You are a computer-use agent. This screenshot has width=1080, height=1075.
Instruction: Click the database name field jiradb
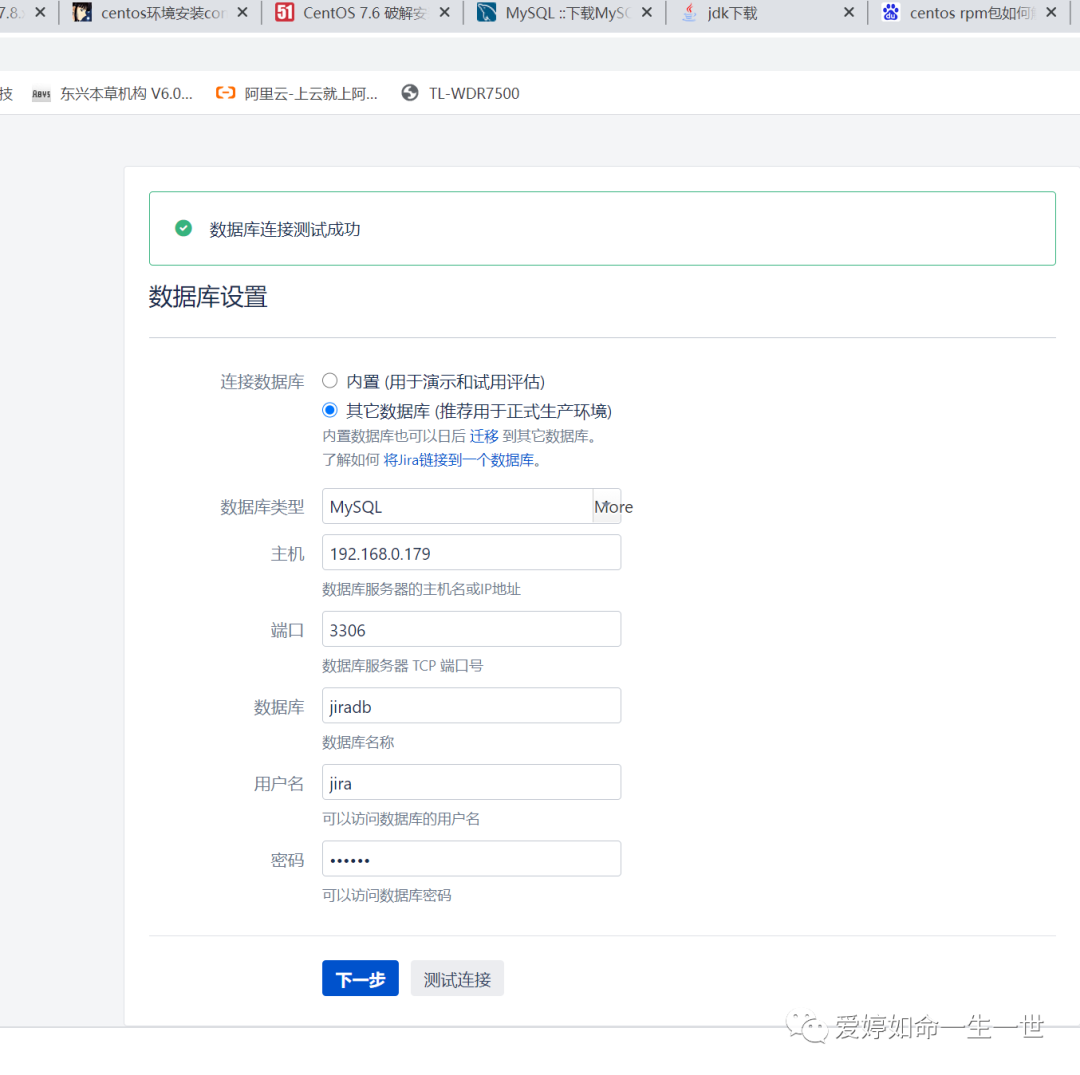click(471, 705)
